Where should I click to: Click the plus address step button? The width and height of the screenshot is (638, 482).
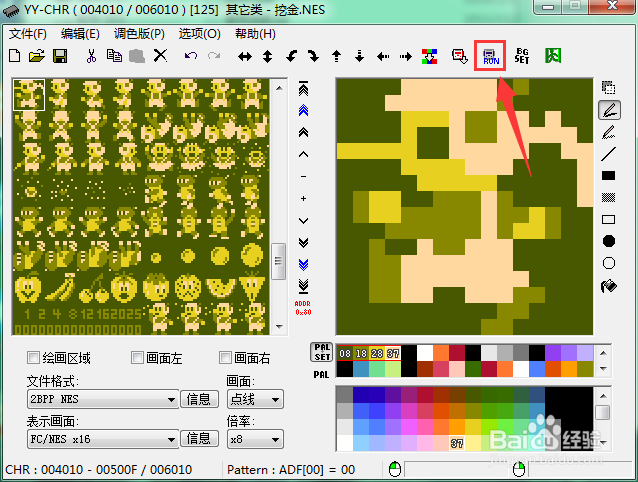[x=304, y=198]
